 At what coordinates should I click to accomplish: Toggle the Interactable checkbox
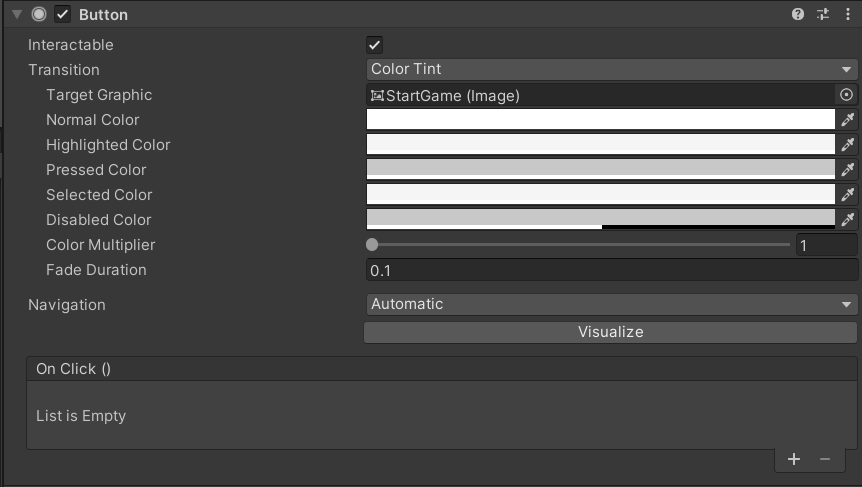tap(374, 45)
